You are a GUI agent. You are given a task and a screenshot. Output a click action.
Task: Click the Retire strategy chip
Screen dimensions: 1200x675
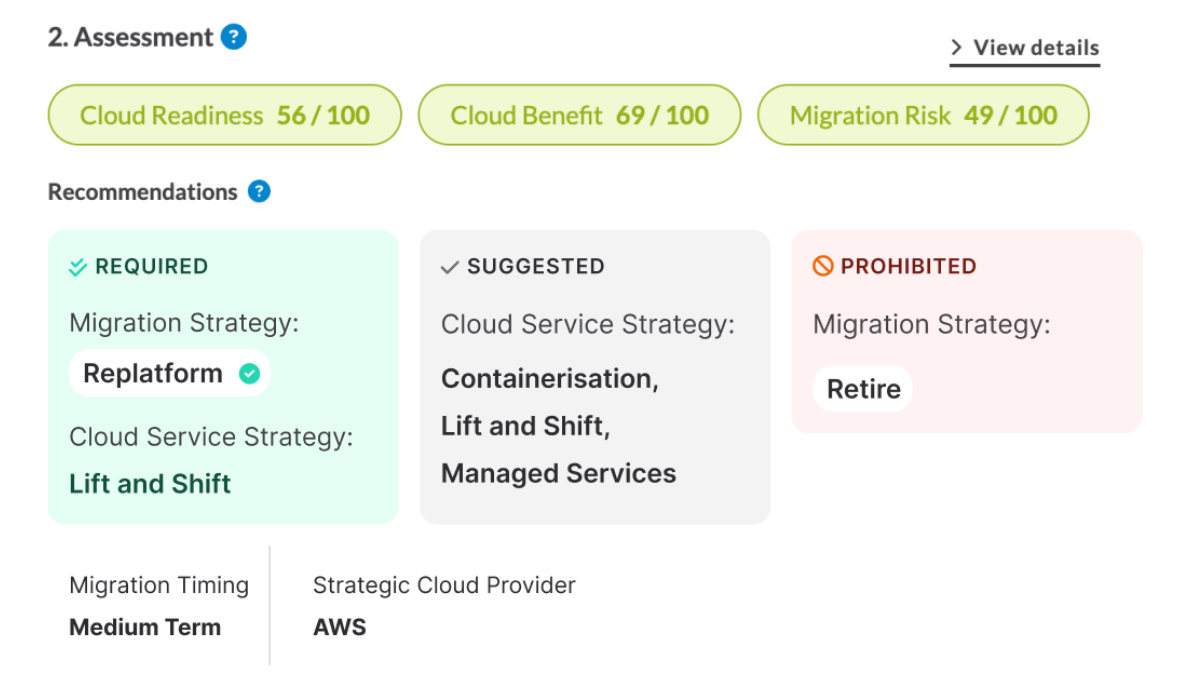pyautogui.click(x=863, y=389)
